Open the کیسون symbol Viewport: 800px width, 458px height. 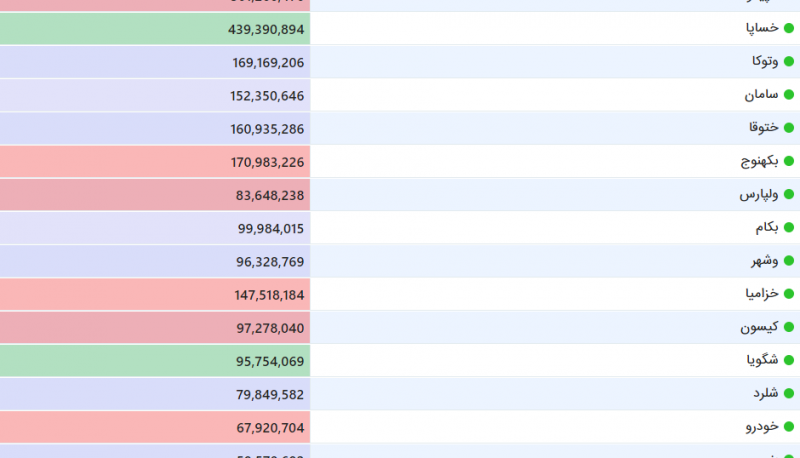(760, 327)
